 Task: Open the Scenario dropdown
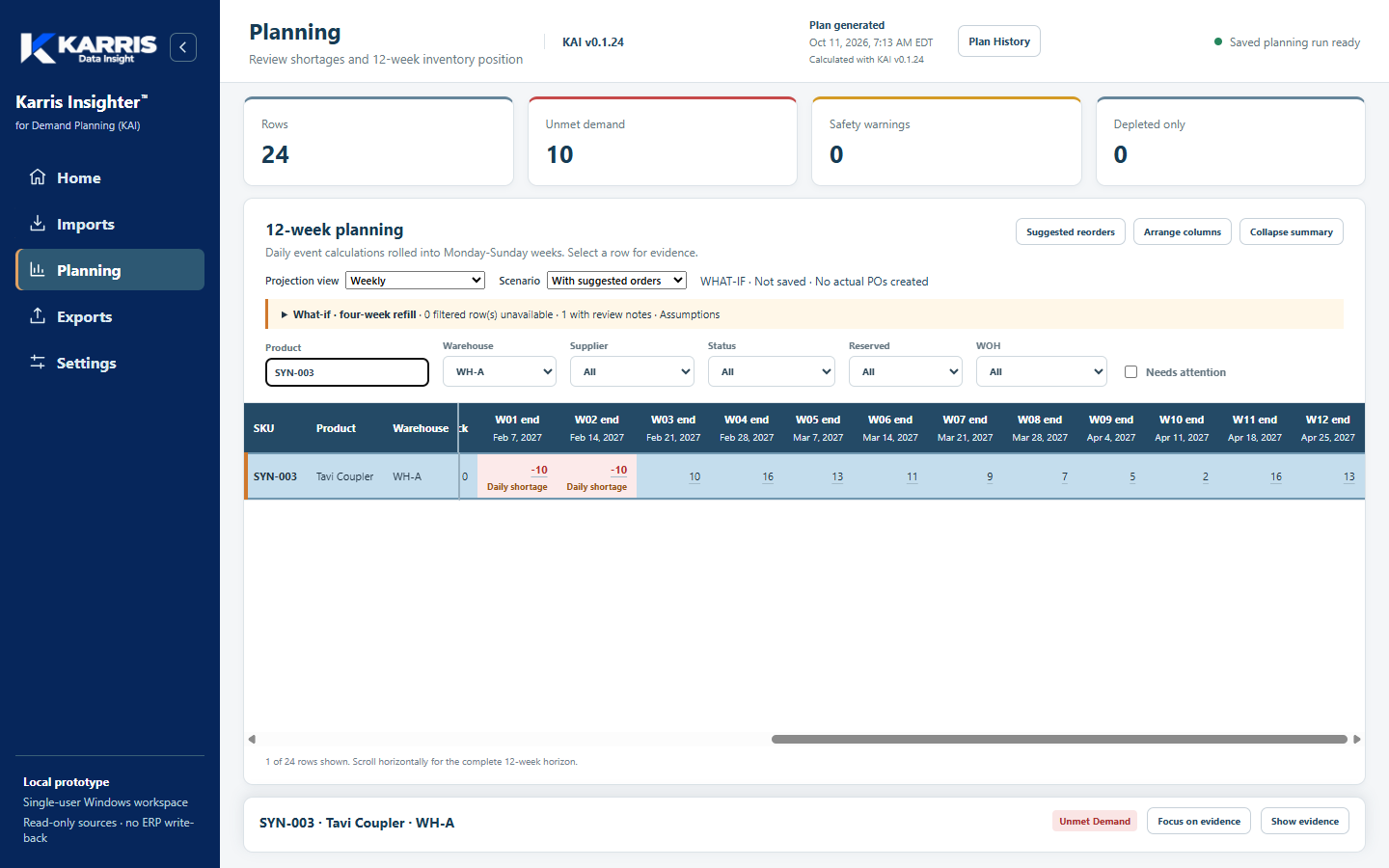[617, 281]
